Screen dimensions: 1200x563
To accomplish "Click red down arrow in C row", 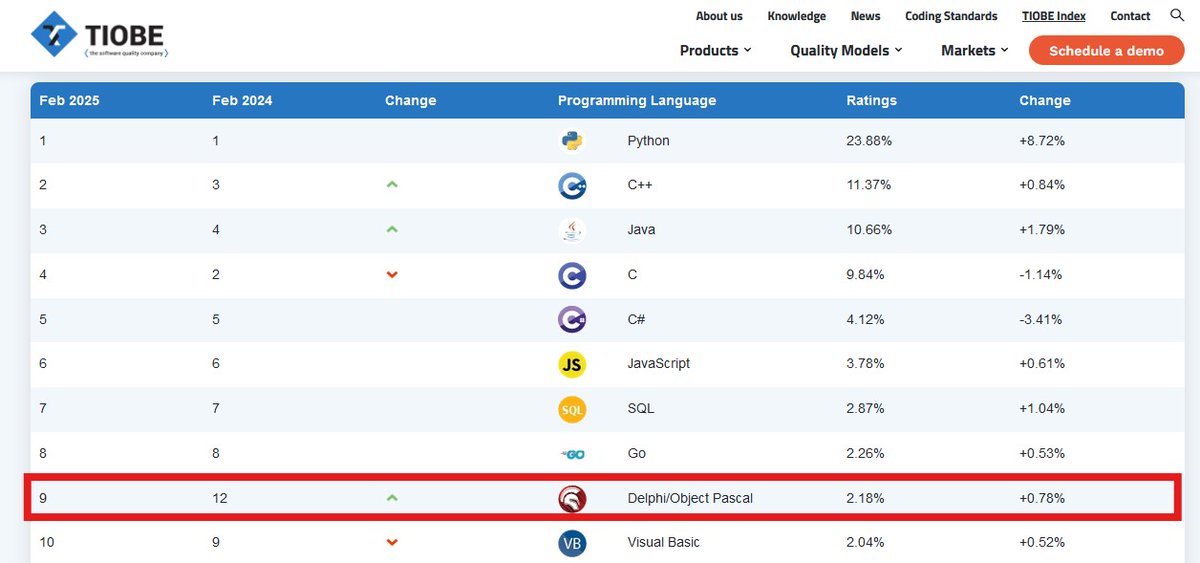I will click(x=392, y=275).
